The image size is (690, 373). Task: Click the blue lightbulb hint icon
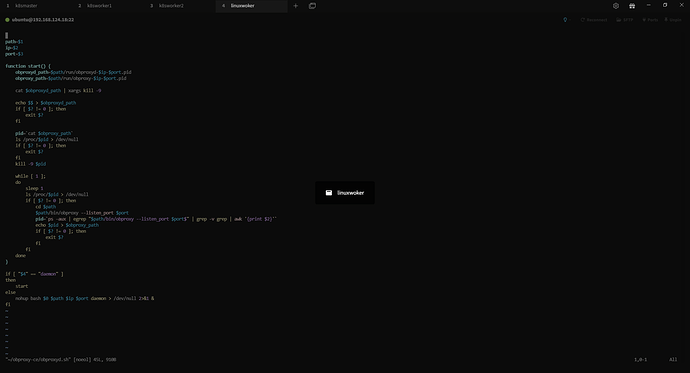click(565, 20)
